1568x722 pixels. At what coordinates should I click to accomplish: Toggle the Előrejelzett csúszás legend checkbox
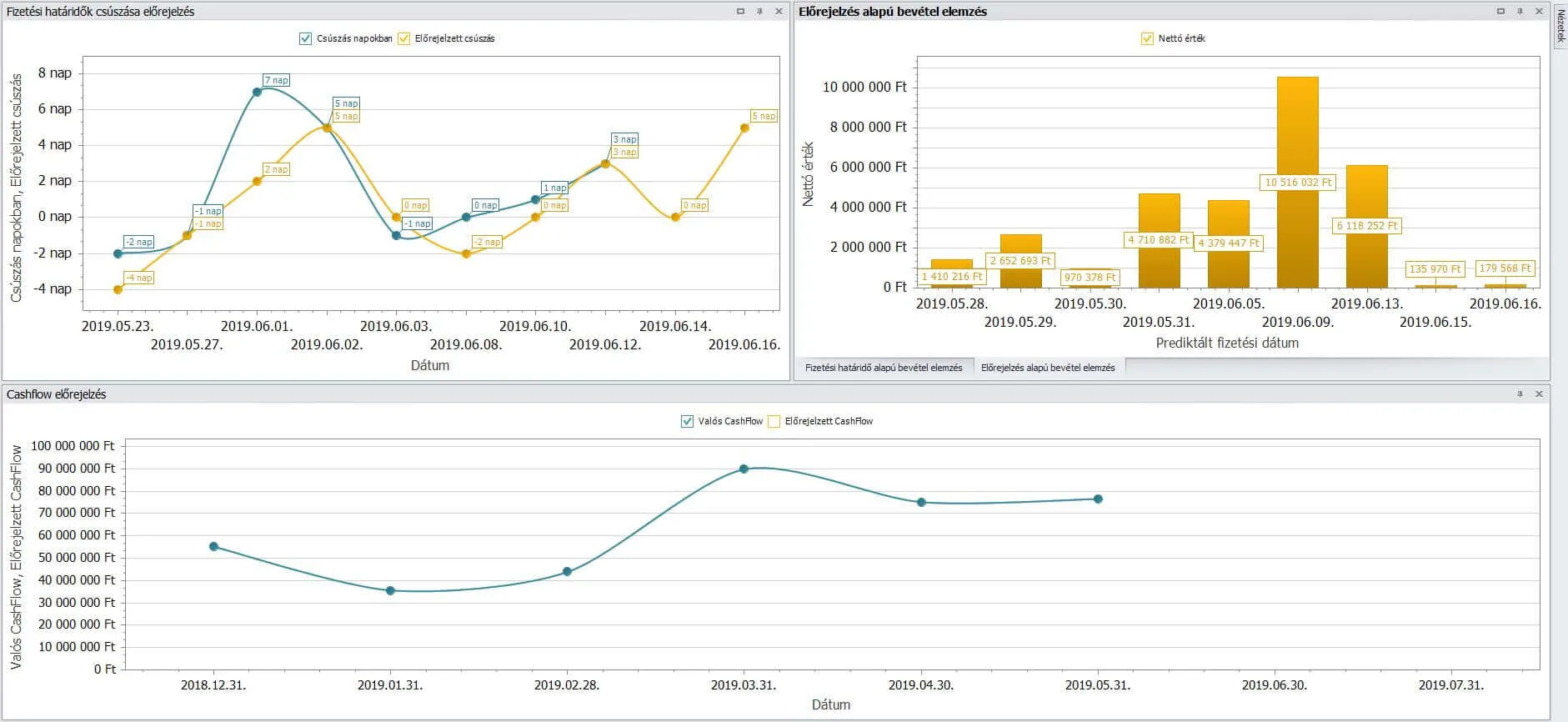404,38
